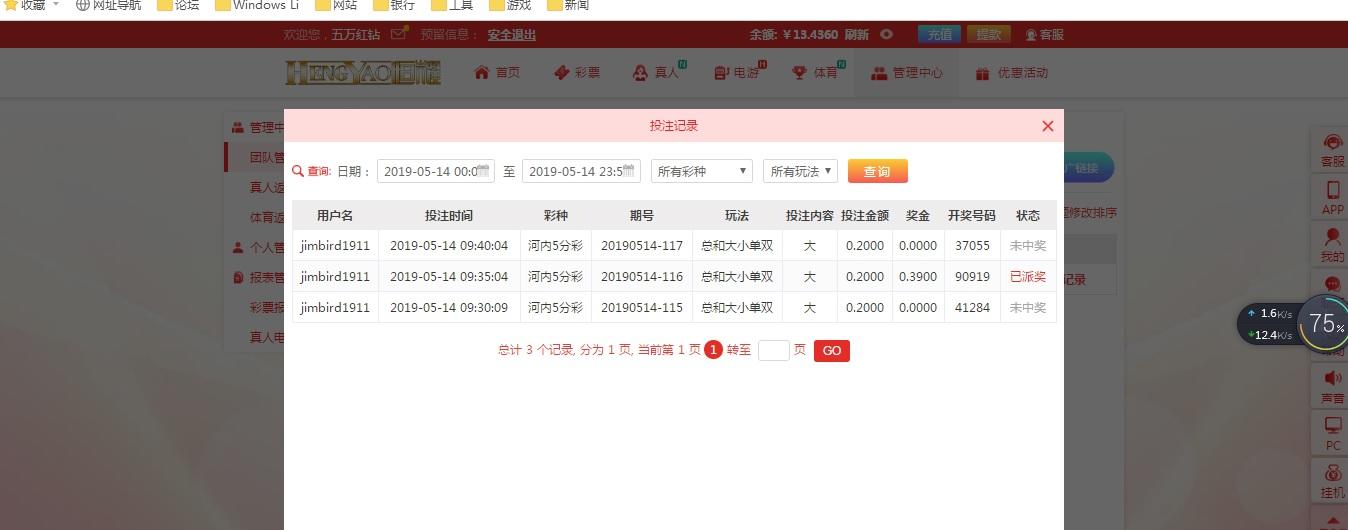Click the 提款 withdraw button
Viewport: 1348px width, 530px height.
point(988,34)
